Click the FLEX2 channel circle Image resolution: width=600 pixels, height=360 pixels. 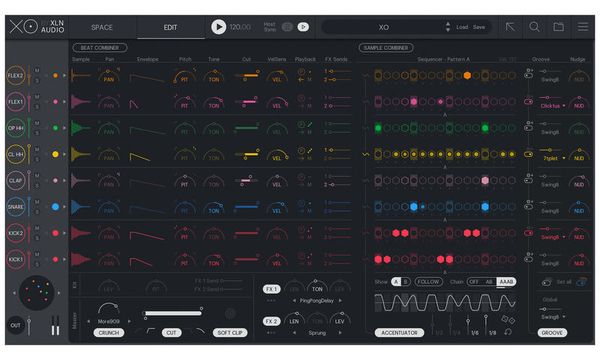(x=16, y=75)
